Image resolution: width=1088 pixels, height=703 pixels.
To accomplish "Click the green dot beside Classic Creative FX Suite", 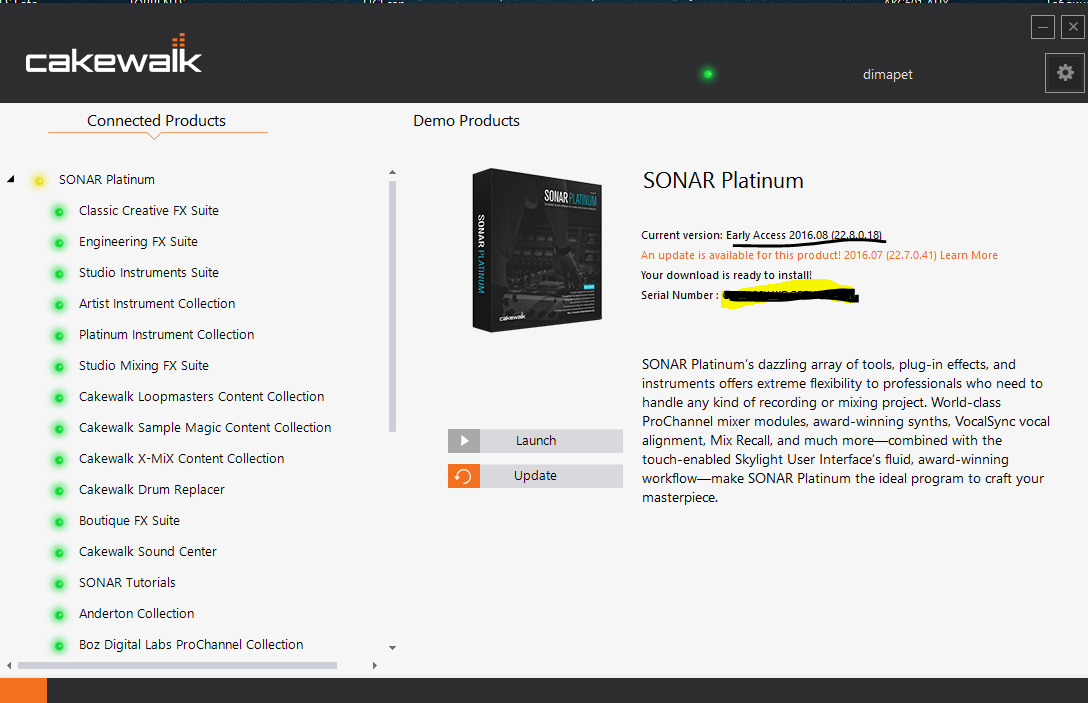I will click(60, 212).
